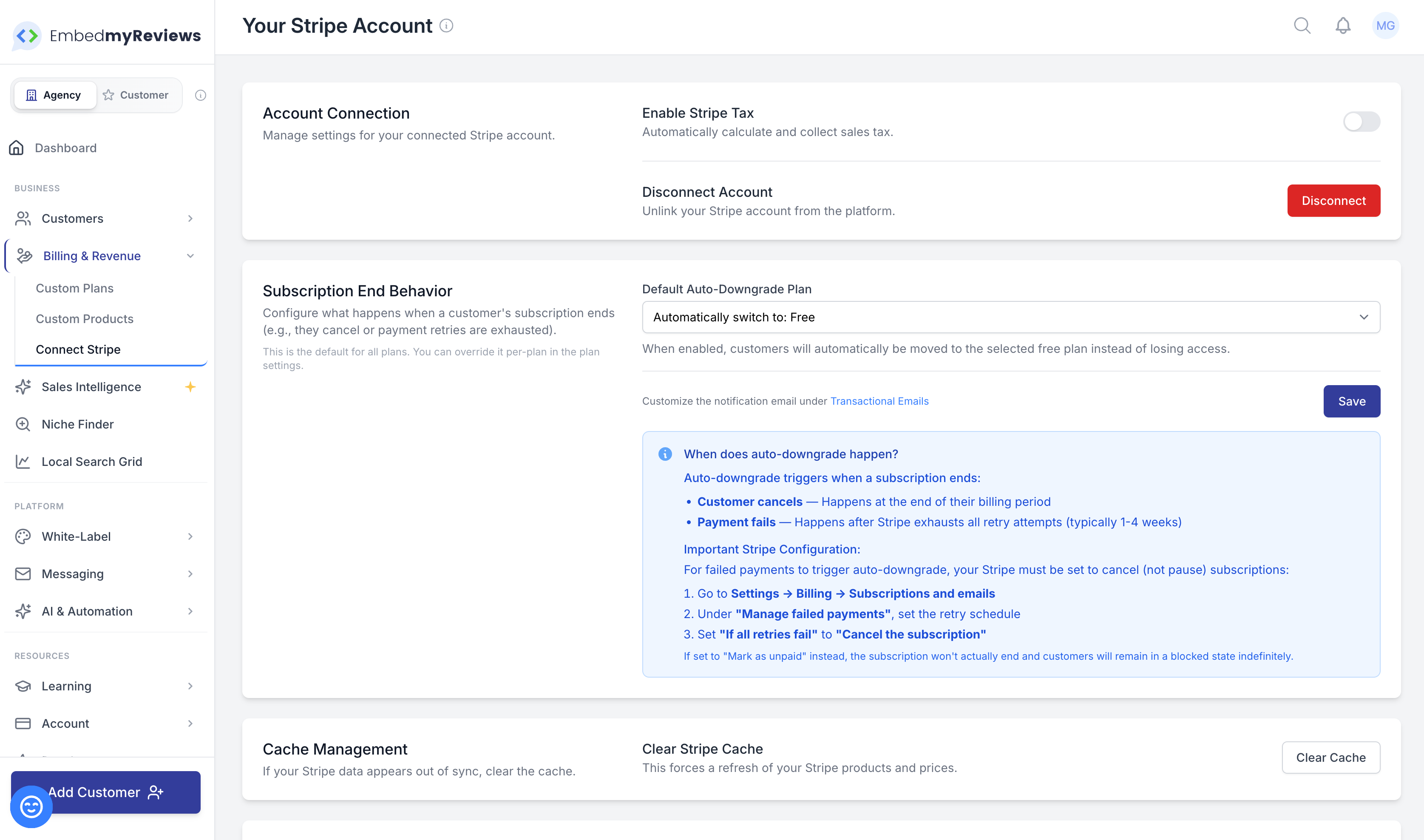The image size is (1424, 840).
Task: Expand the Customers submenu chevron
Action: (190, 219)
